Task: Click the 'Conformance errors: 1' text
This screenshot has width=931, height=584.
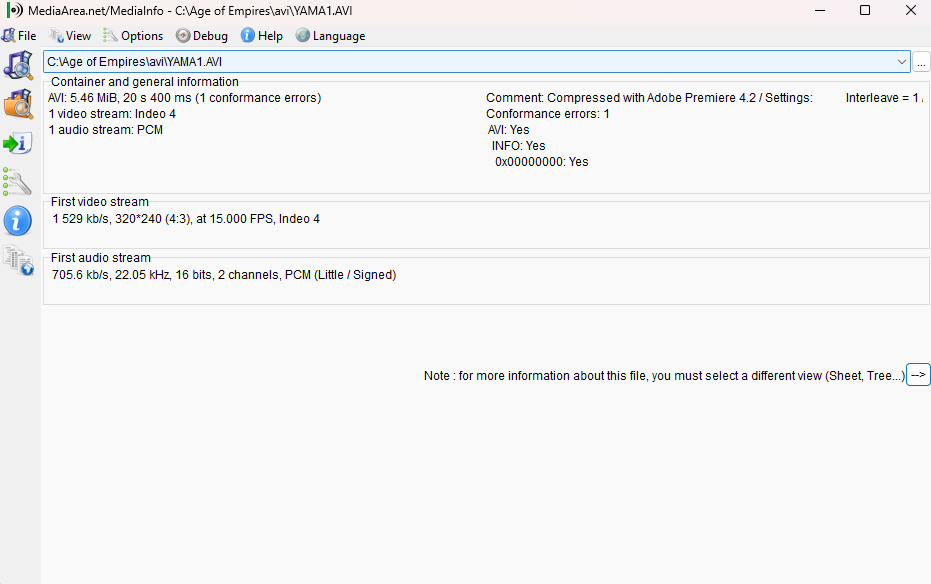Action: pyautogui.click(x=548, y=114)
